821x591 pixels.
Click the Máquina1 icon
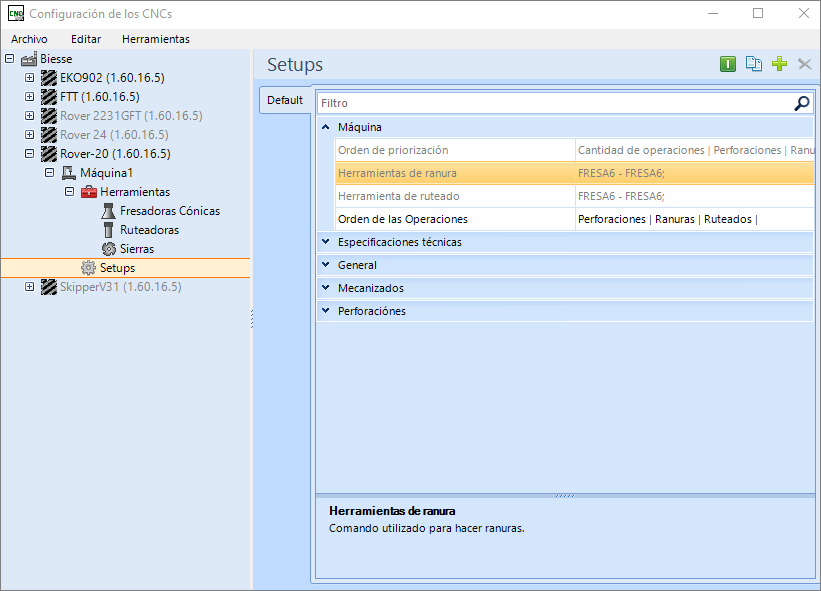[x=69, y=173]
